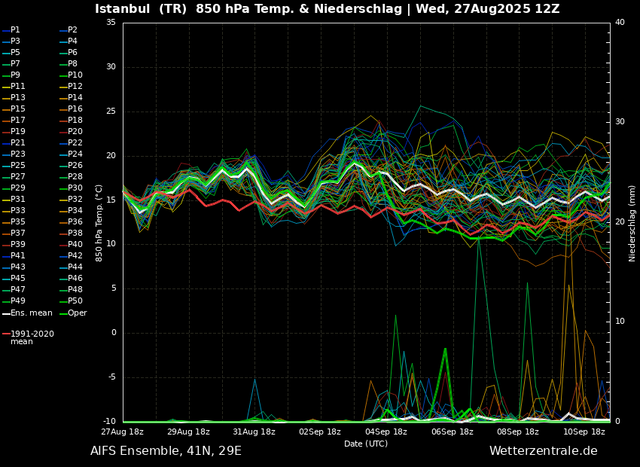Click the Oper legend entry
The height and width of the screenshot is (467, 640).
[73, 313]
